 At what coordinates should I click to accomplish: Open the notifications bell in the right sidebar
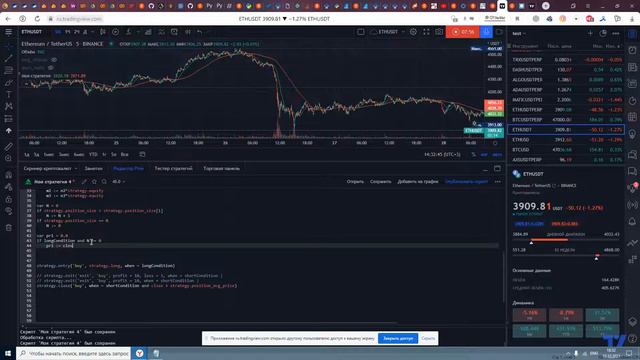coord(632,222)
